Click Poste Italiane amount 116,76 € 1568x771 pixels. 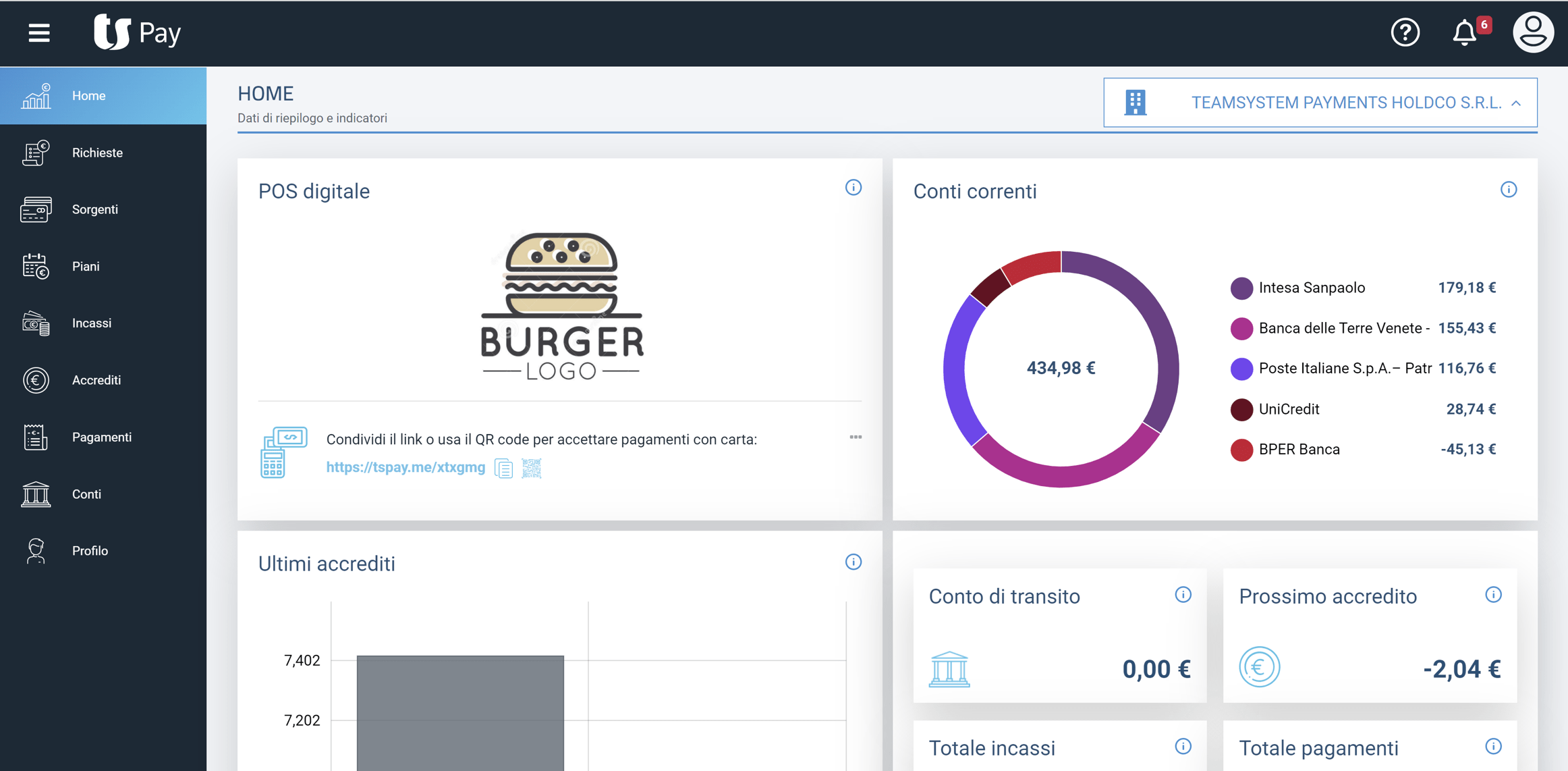point(1467,368)
